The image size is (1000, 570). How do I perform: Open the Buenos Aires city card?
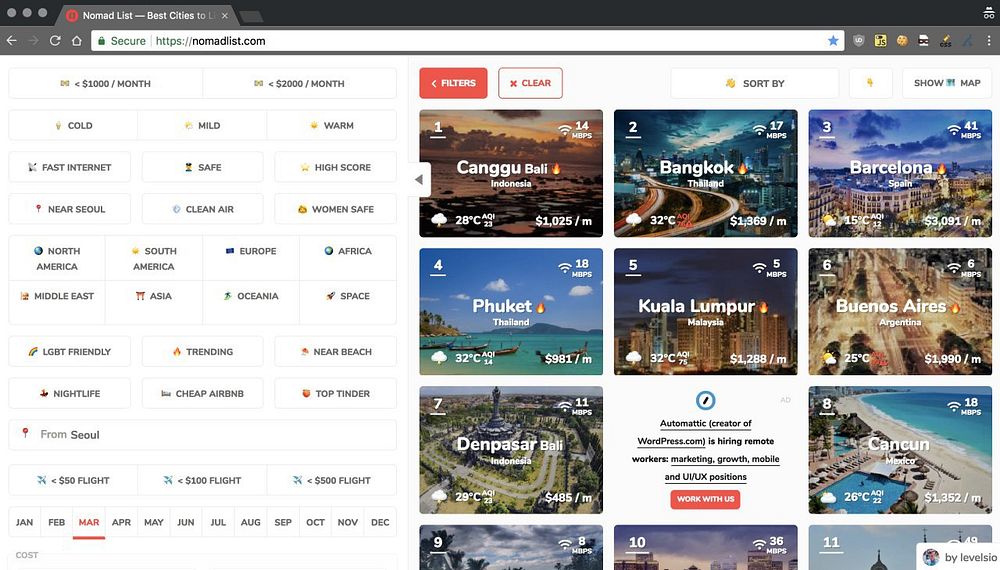900,312
